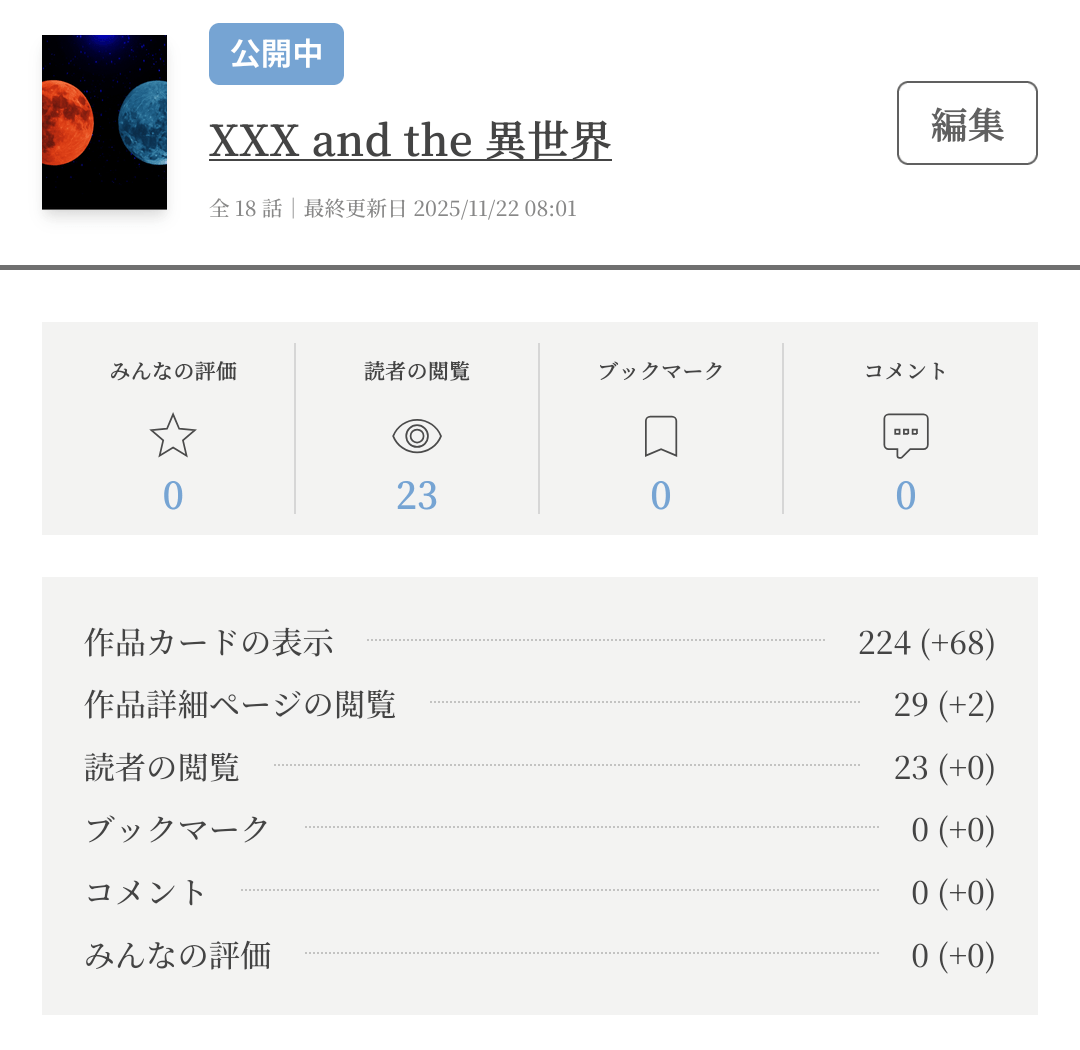Click the 作品カードの表示 row label
This screenshot has width=1080, height=1050.
[209, 642]
